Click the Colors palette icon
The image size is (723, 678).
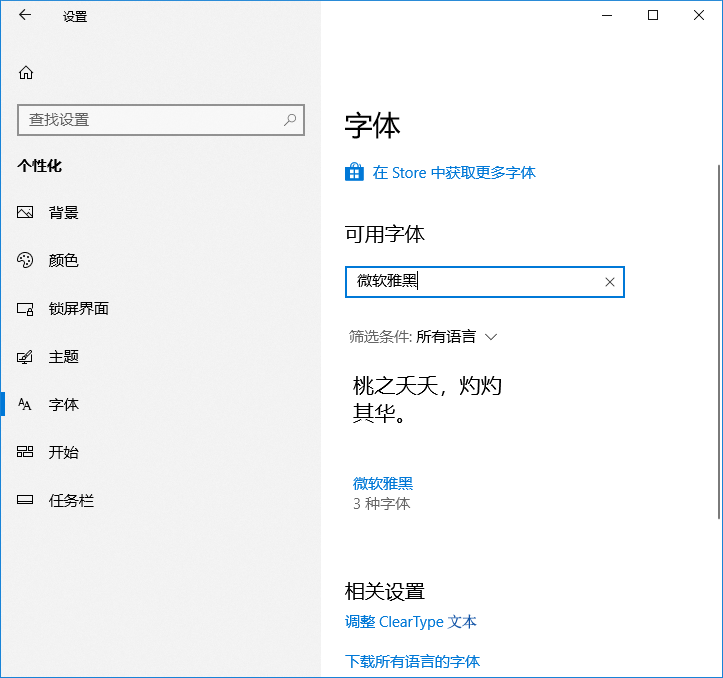click(26, 260)
